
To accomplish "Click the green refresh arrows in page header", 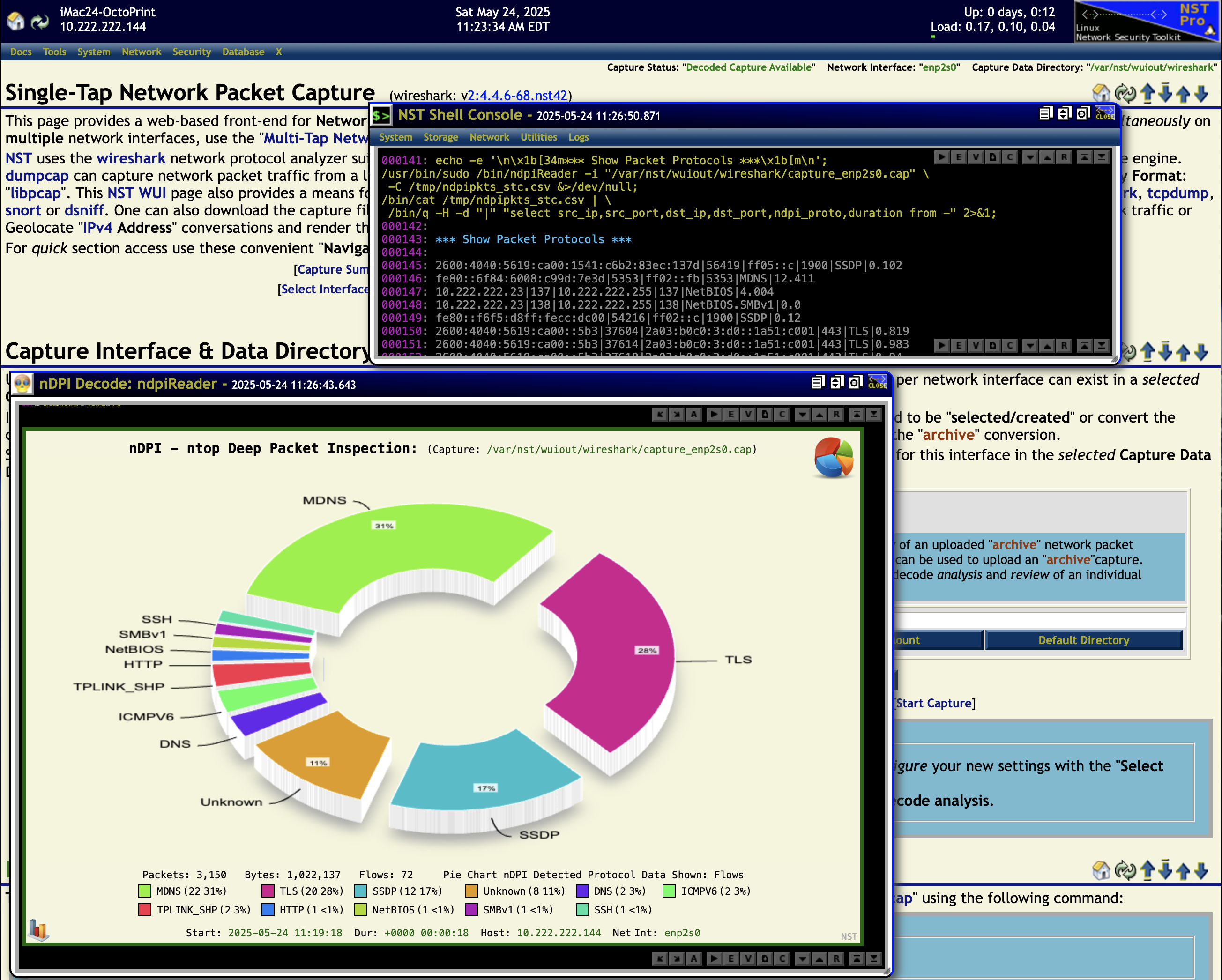I will point(40,22).
